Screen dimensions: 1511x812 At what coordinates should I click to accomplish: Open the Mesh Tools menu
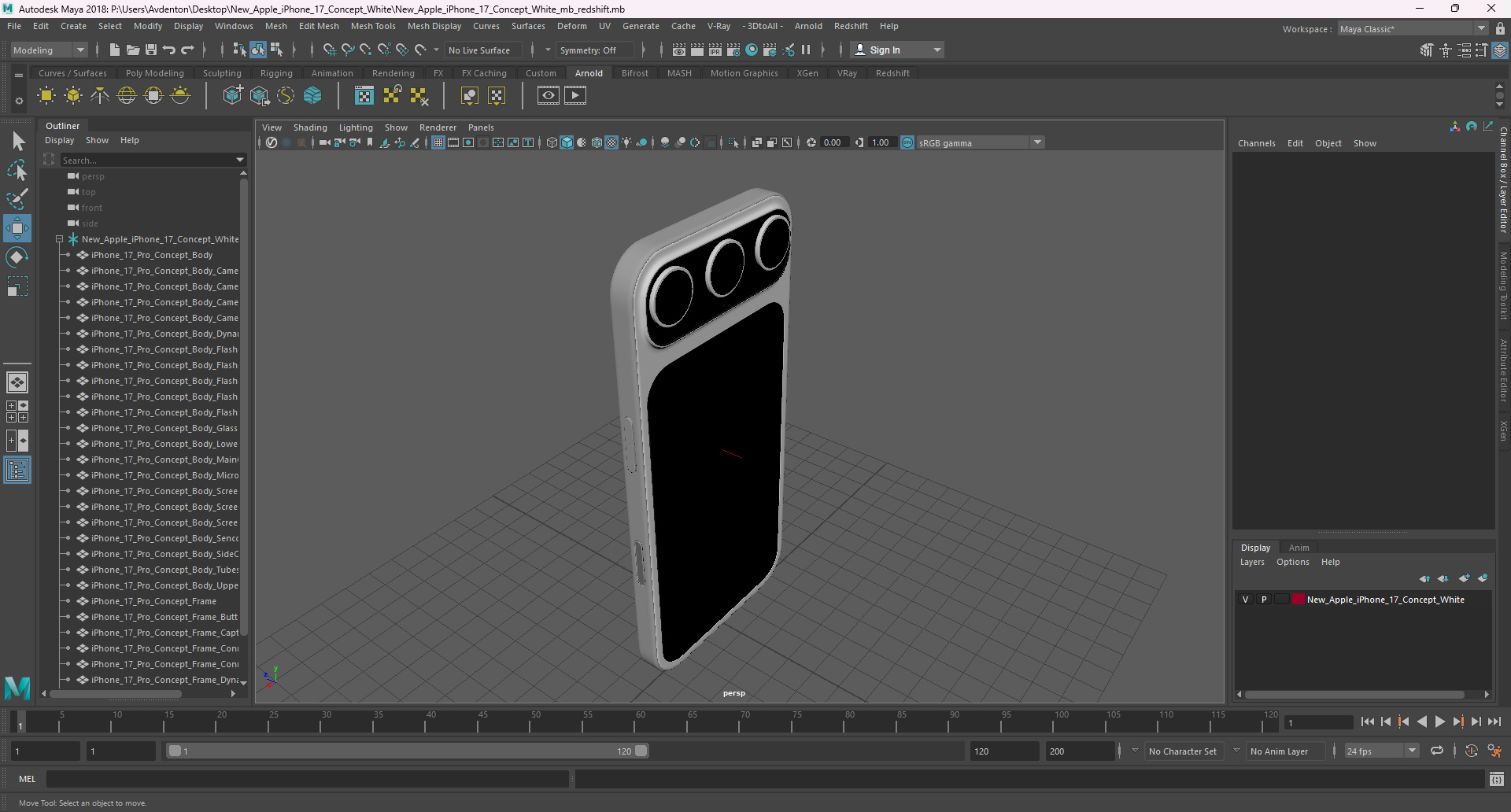coord(373,26)
